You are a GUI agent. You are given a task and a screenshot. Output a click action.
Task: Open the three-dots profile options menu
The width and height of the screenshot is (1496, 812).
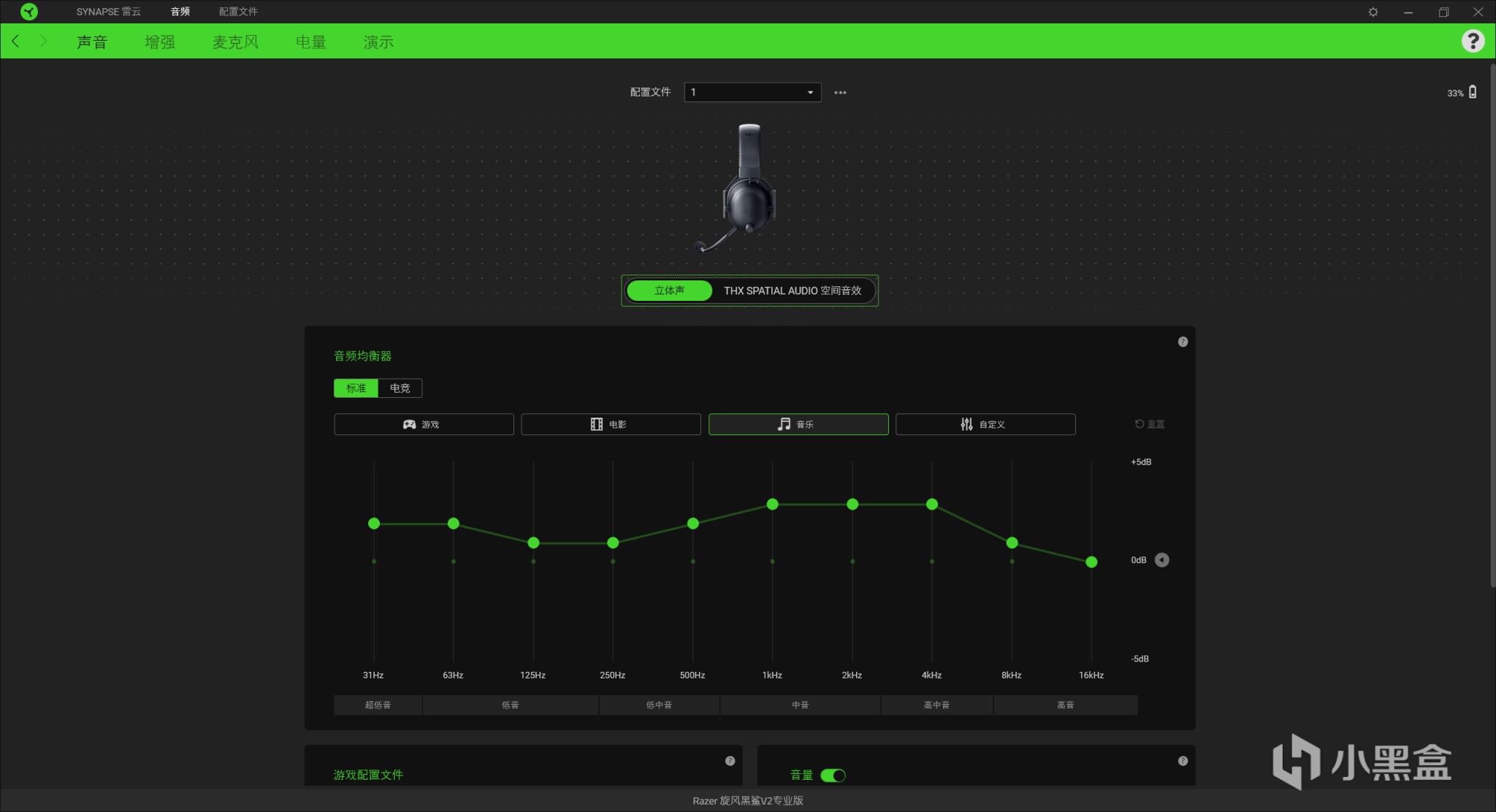click(840, 93)
